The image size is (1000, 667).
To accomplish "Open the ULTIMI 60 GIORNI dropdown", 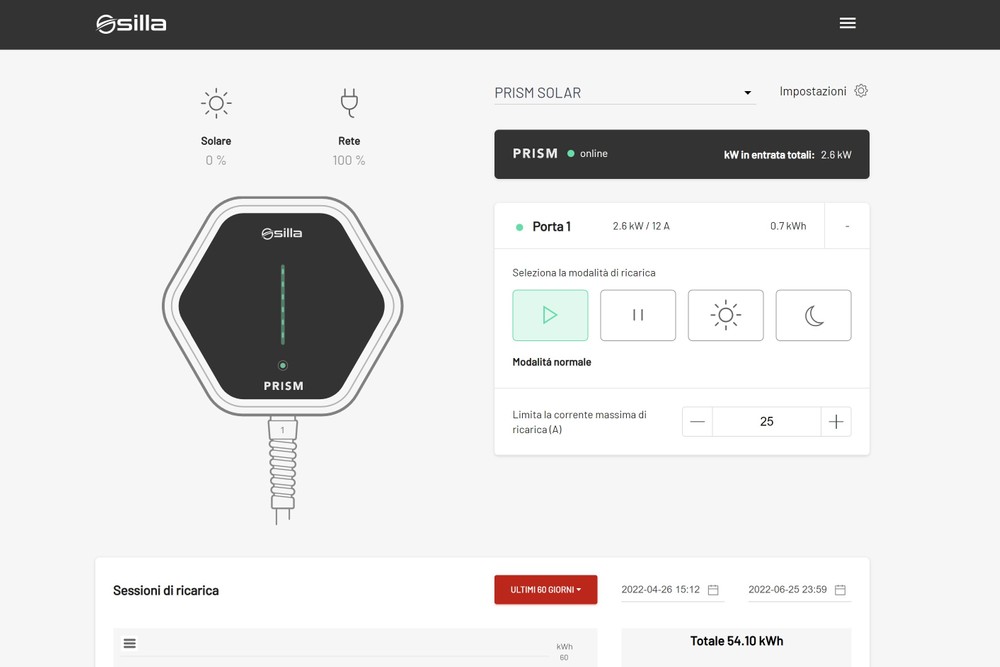I will (545, 590).
